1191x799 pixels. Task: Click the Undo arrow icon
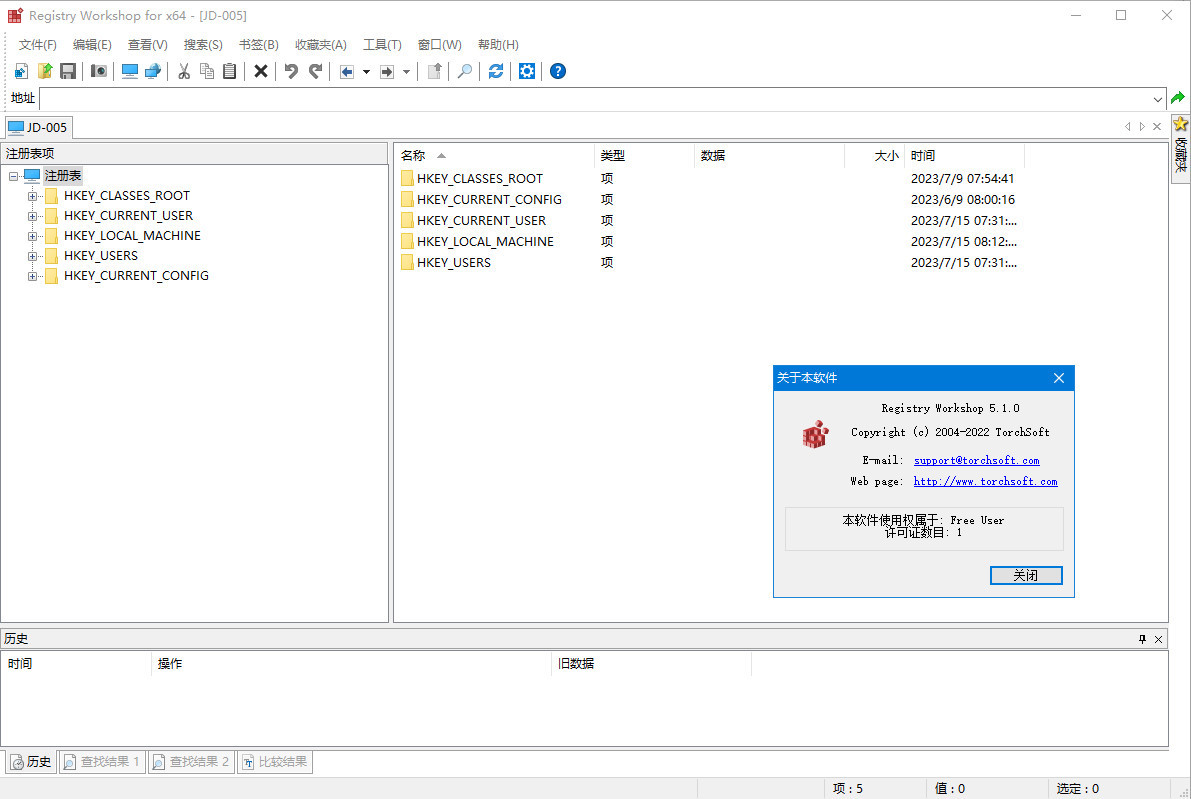[x=292, y=71]
